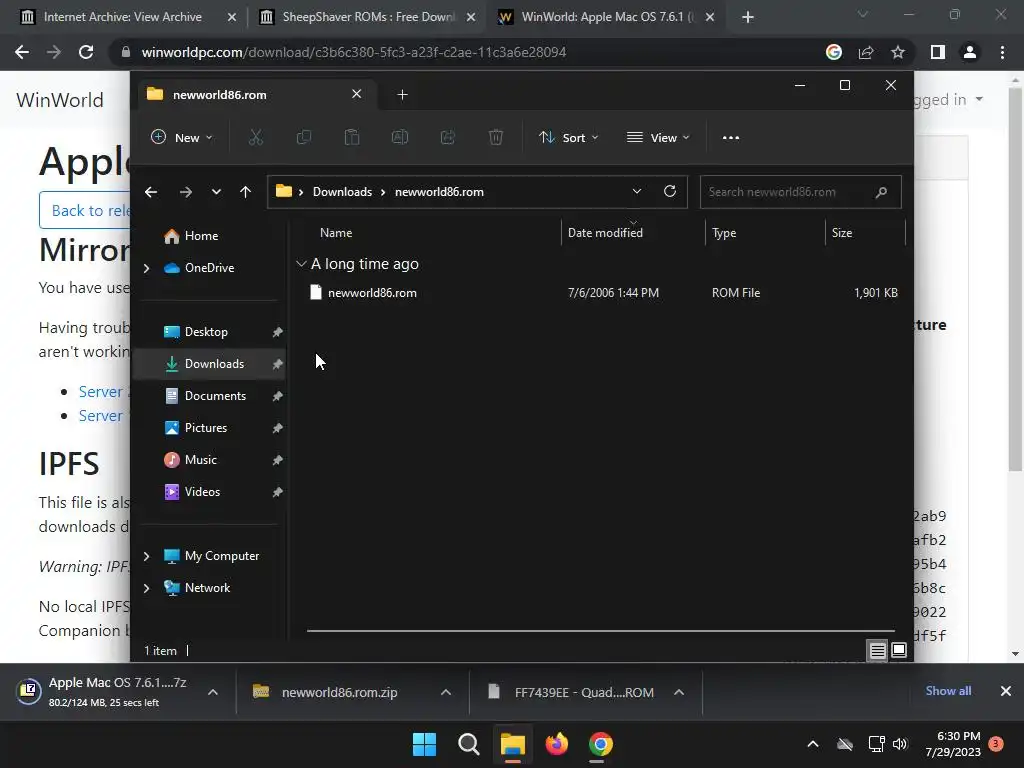Click the Google icon in address bar

point(834,52)
